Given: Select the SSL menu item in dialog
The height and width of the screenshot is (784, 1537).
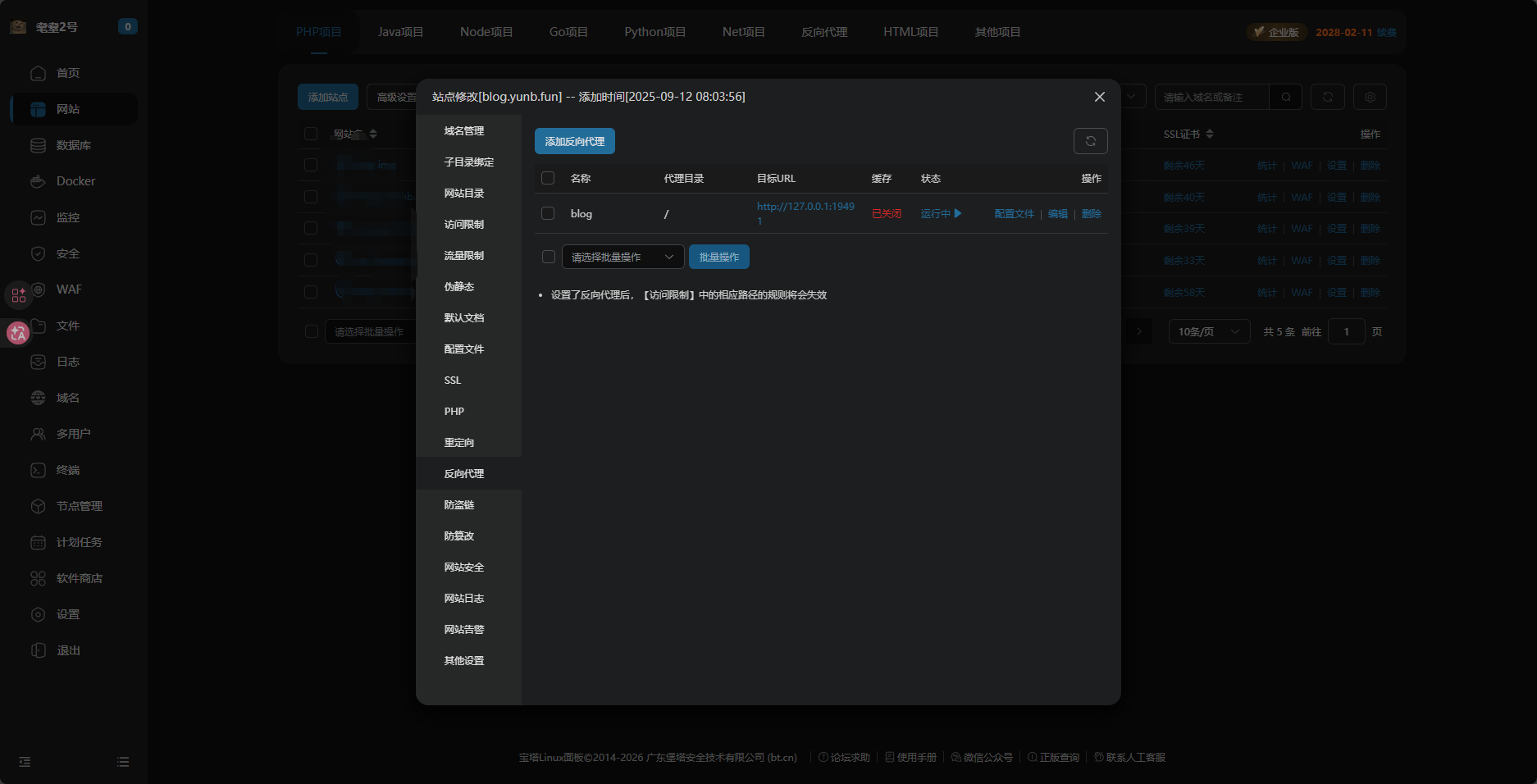Looking at the screenshot, I should coord(453,381).
